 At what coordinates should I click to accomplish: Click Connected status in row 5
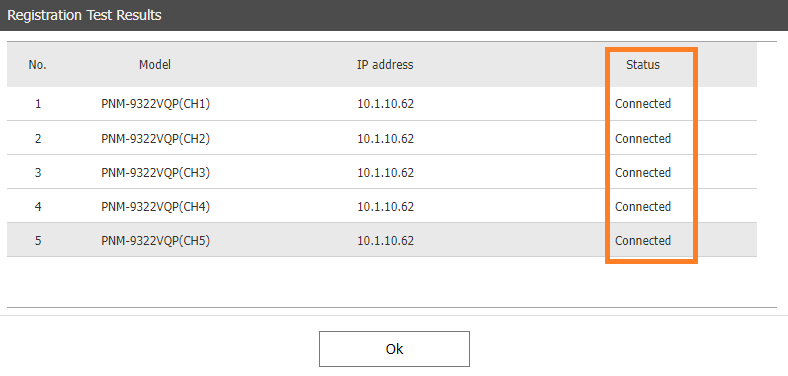point(643,240)
